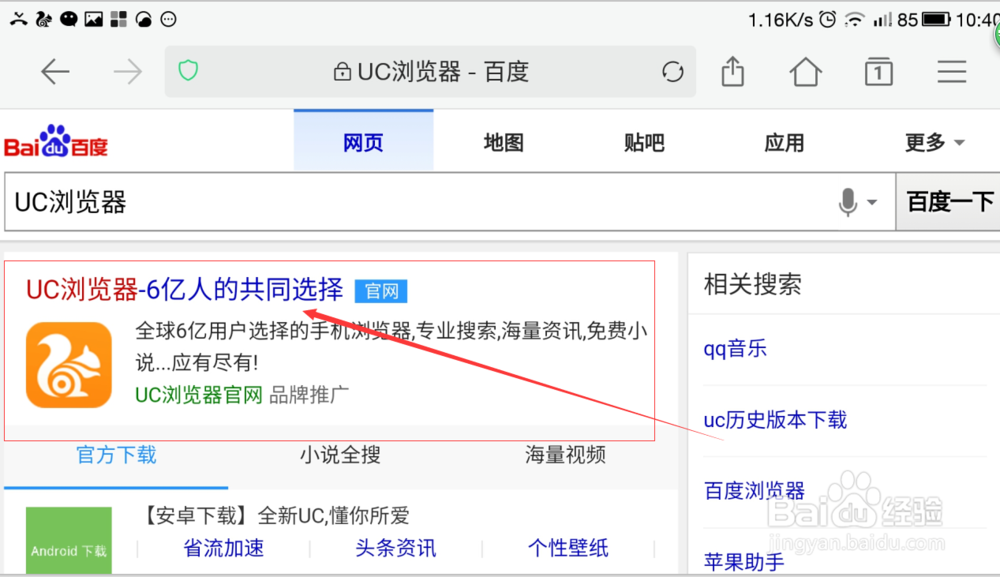Click the 官网 badge

381,291
